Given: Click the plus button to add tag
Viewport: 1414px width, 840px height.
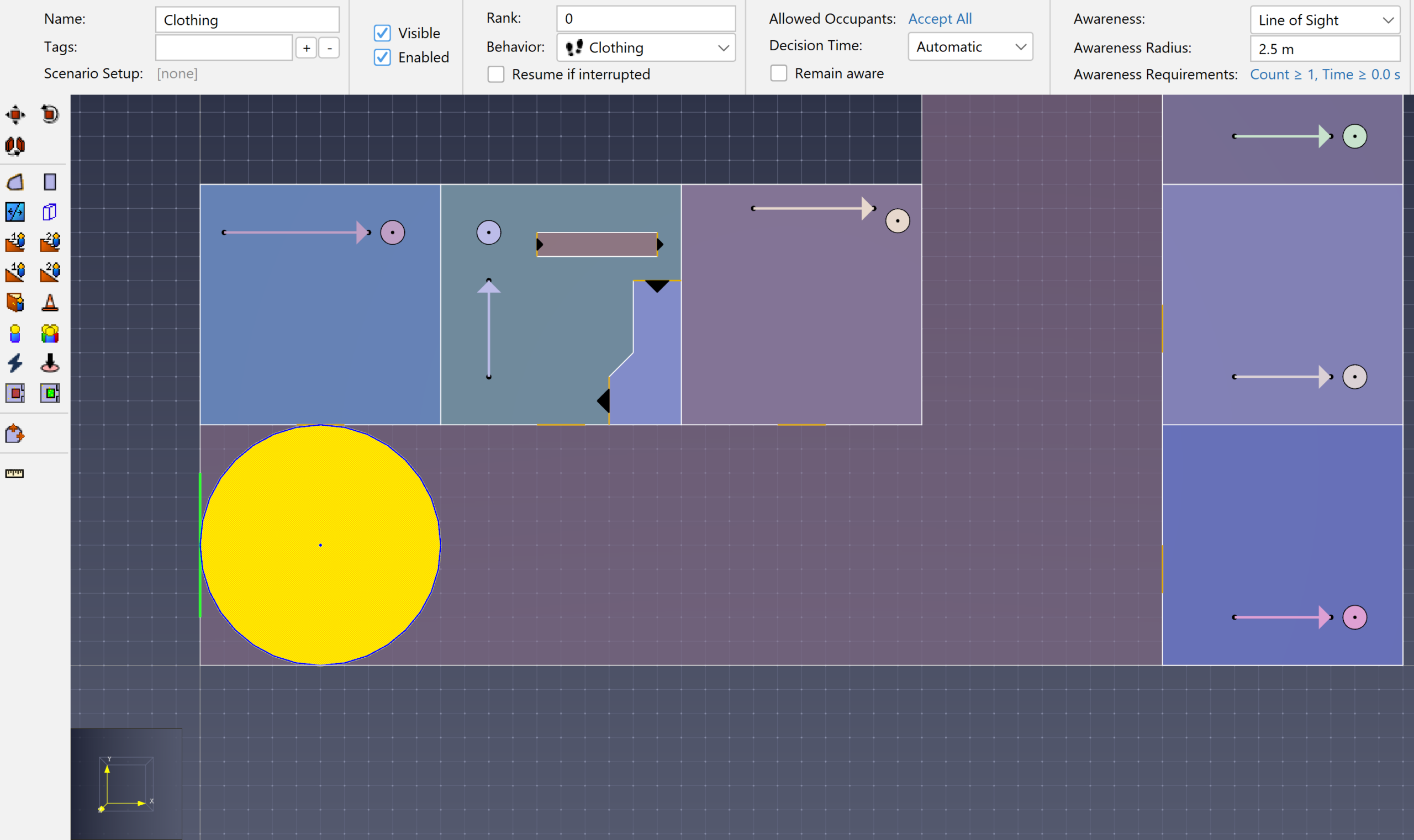Looking at the screenshot, I should [306, 48].
